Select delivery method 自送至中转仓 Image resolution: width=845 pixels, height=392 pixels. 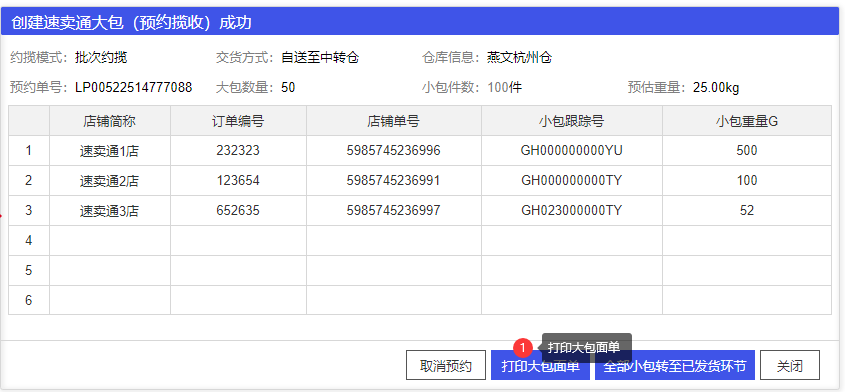pyautogui.click(x=320, y=57)
